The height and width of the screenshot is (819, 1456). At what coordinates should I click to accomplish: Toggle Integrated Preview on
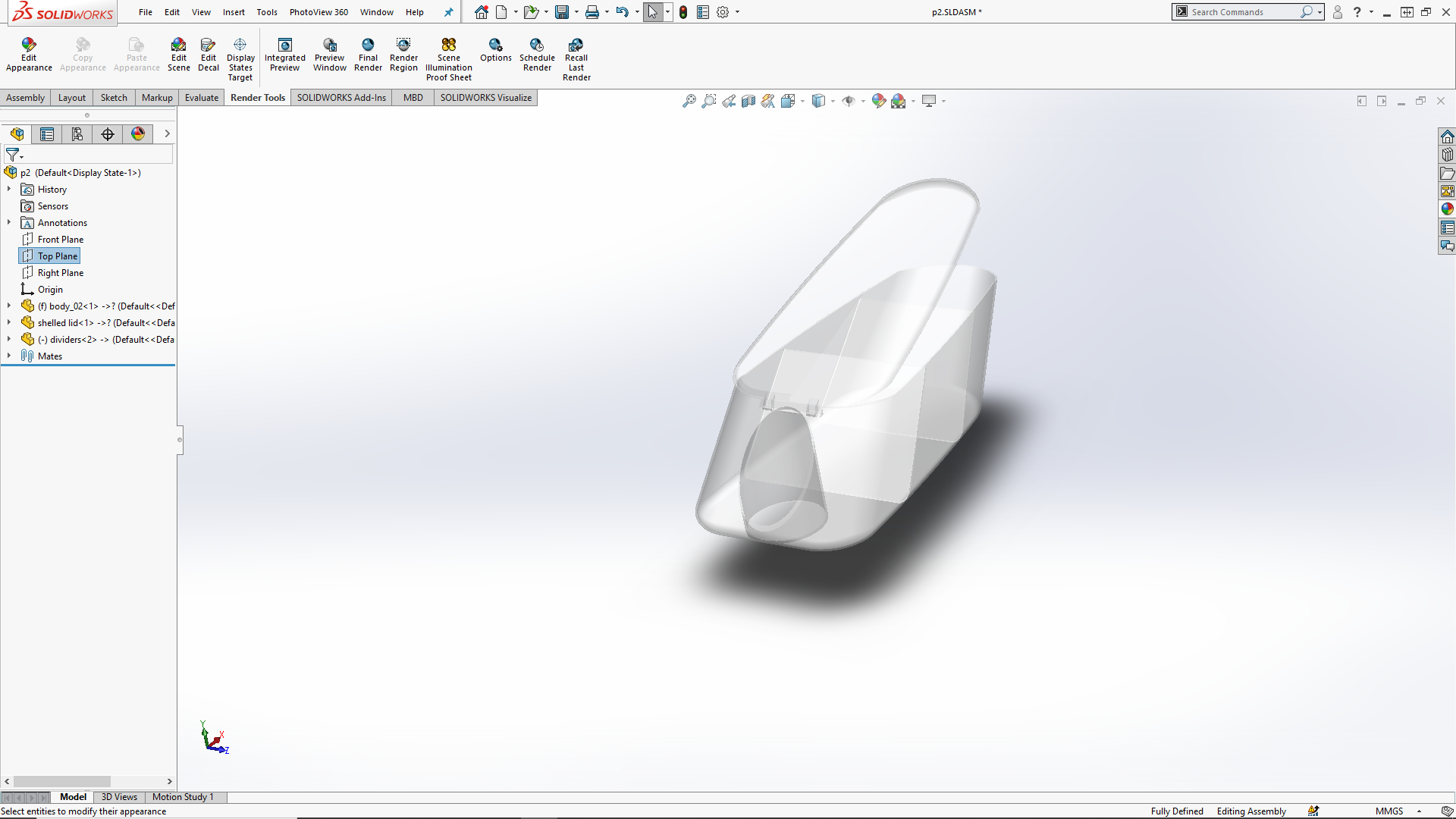point(284,55)
